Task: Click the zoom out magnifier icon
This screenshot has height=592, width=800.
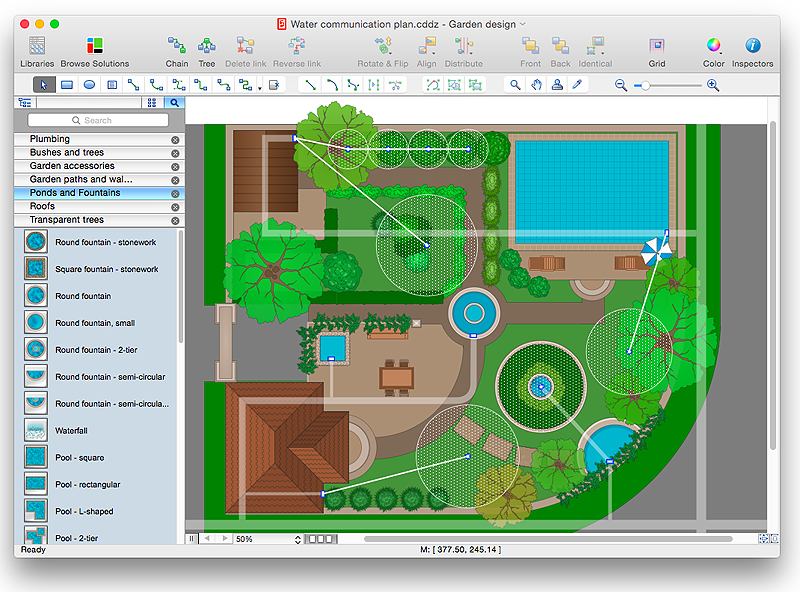Action: tap(620, 85)
